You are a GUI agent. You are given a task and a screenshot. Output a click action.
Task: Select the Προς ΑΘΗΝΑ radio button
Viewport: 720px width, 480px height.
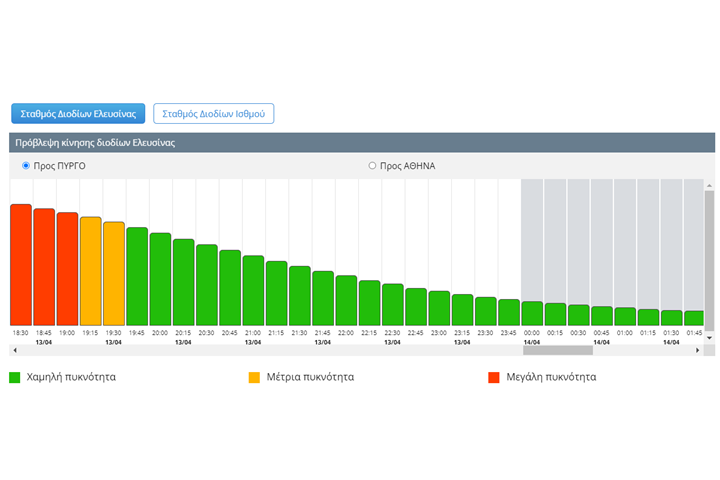[372, 165]
